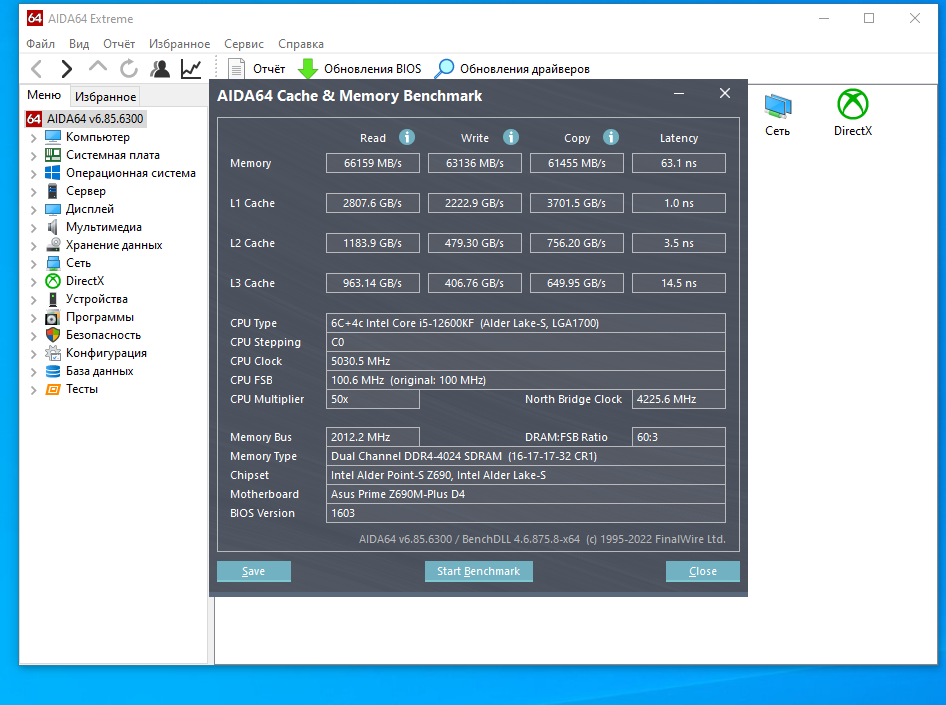Click the Memory Read 66159 MB/s value
Viewport: 946px width, 705px height.
pyautogui.click(x=373, y=163)
